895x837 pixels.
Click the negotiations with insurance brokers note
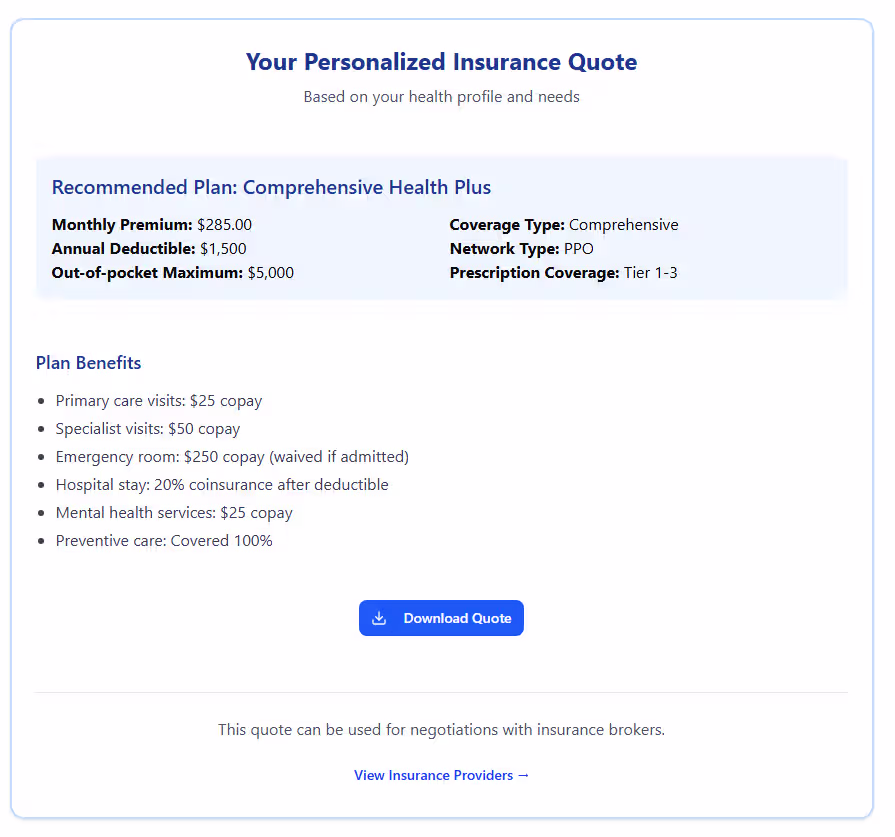(x=441, y=729)
